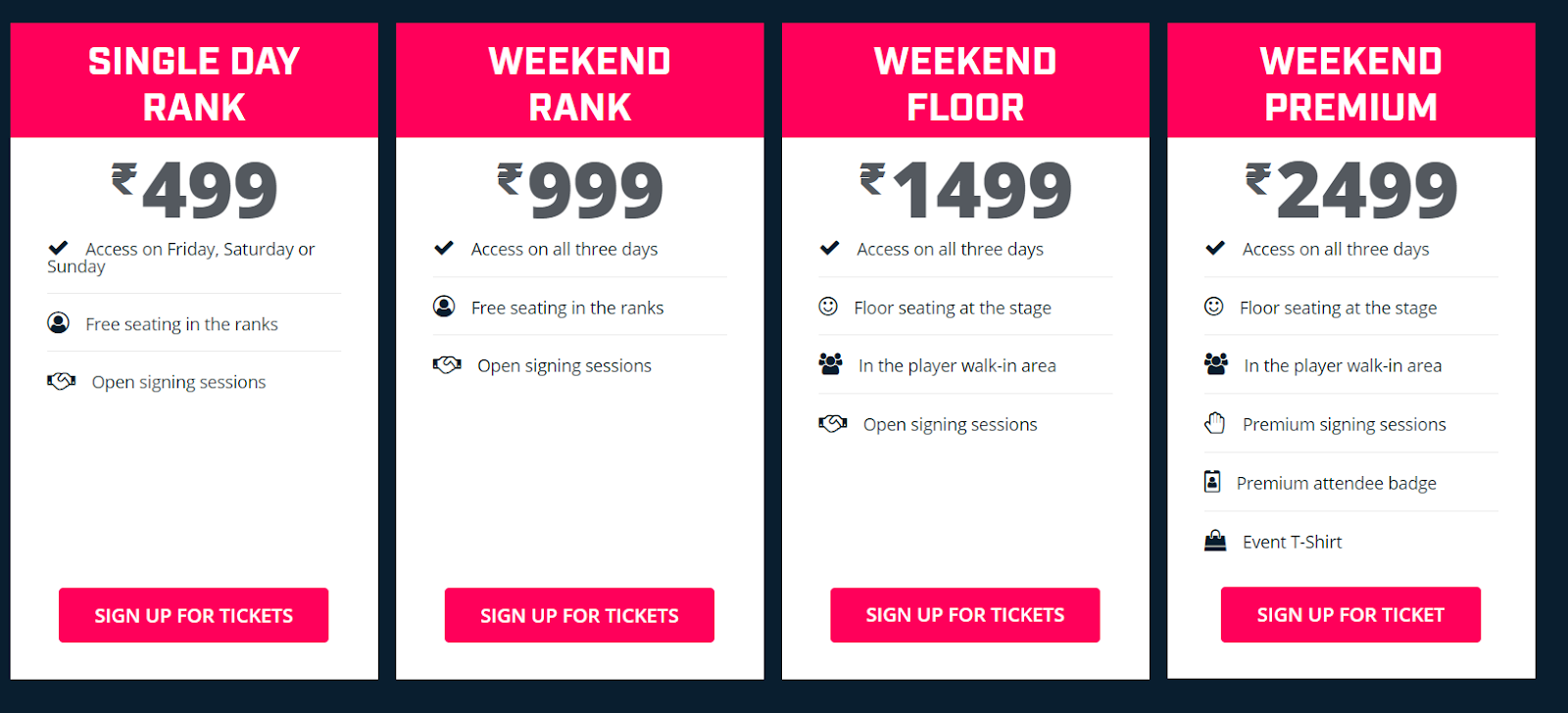Click the smiley icon in Weekend Floor card
The width and height of the screenshot is (1568, 713).
(x=828, y=307)
